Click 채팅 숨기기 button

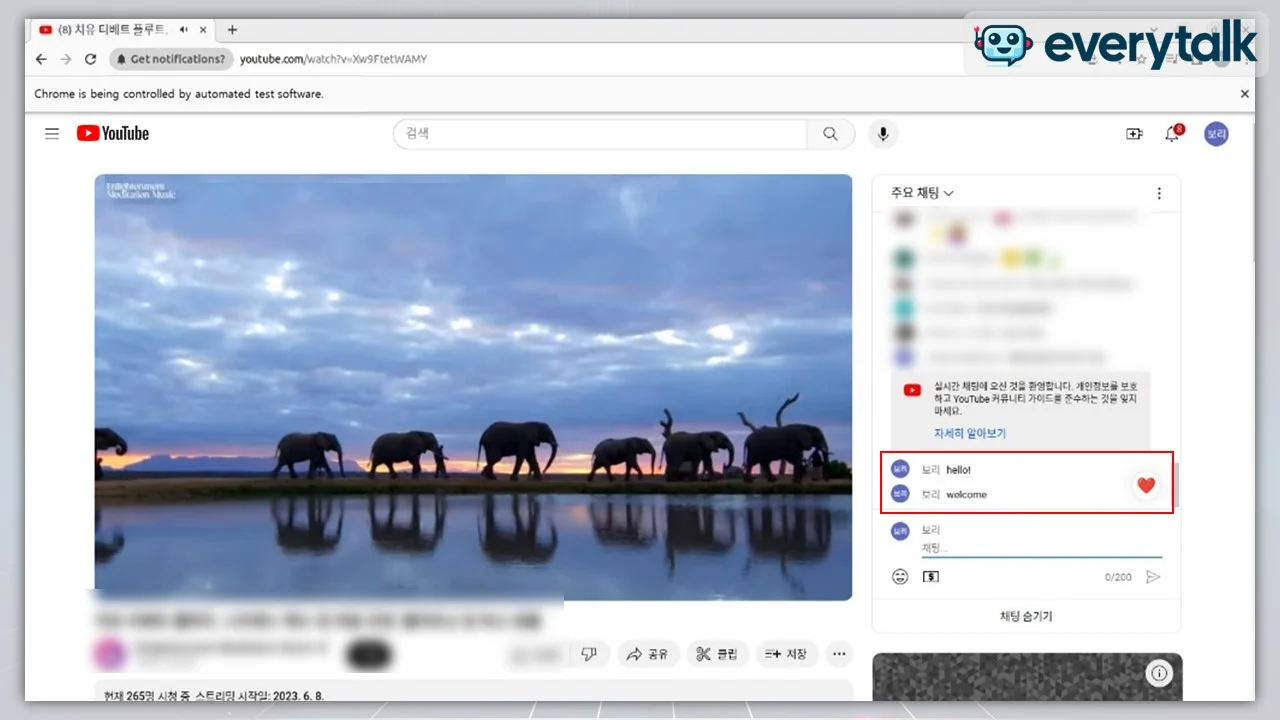coord(1026,616)
